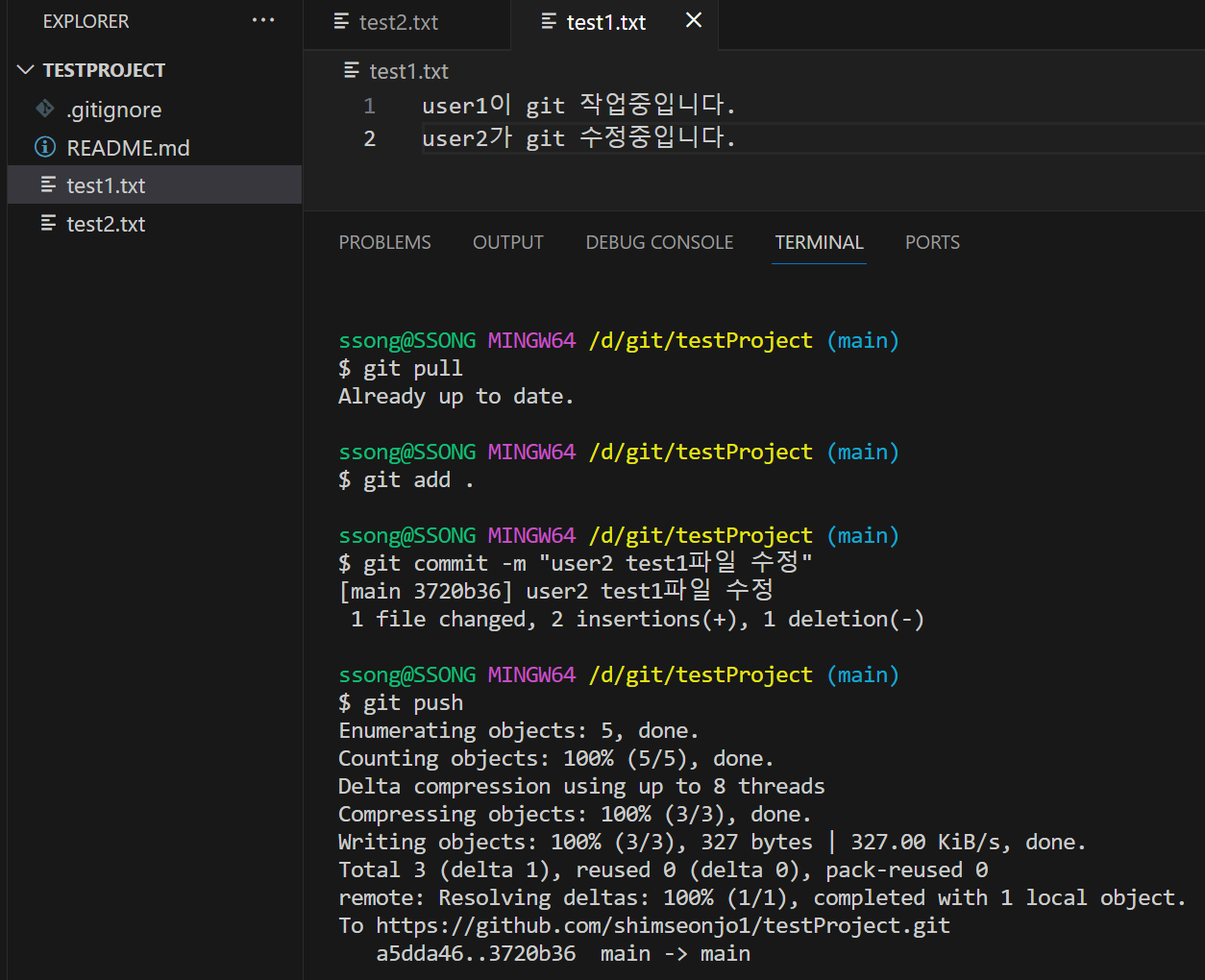Click test2.txt file icon in explorer
1205x980 pixels.
point(48,223)
